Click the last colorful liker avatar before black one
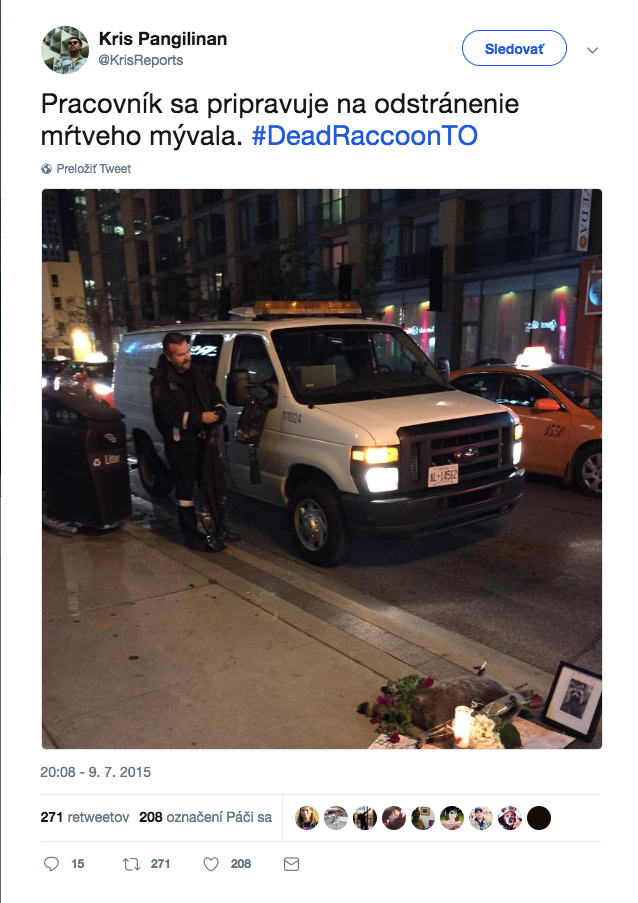 [x=510, y=818]
